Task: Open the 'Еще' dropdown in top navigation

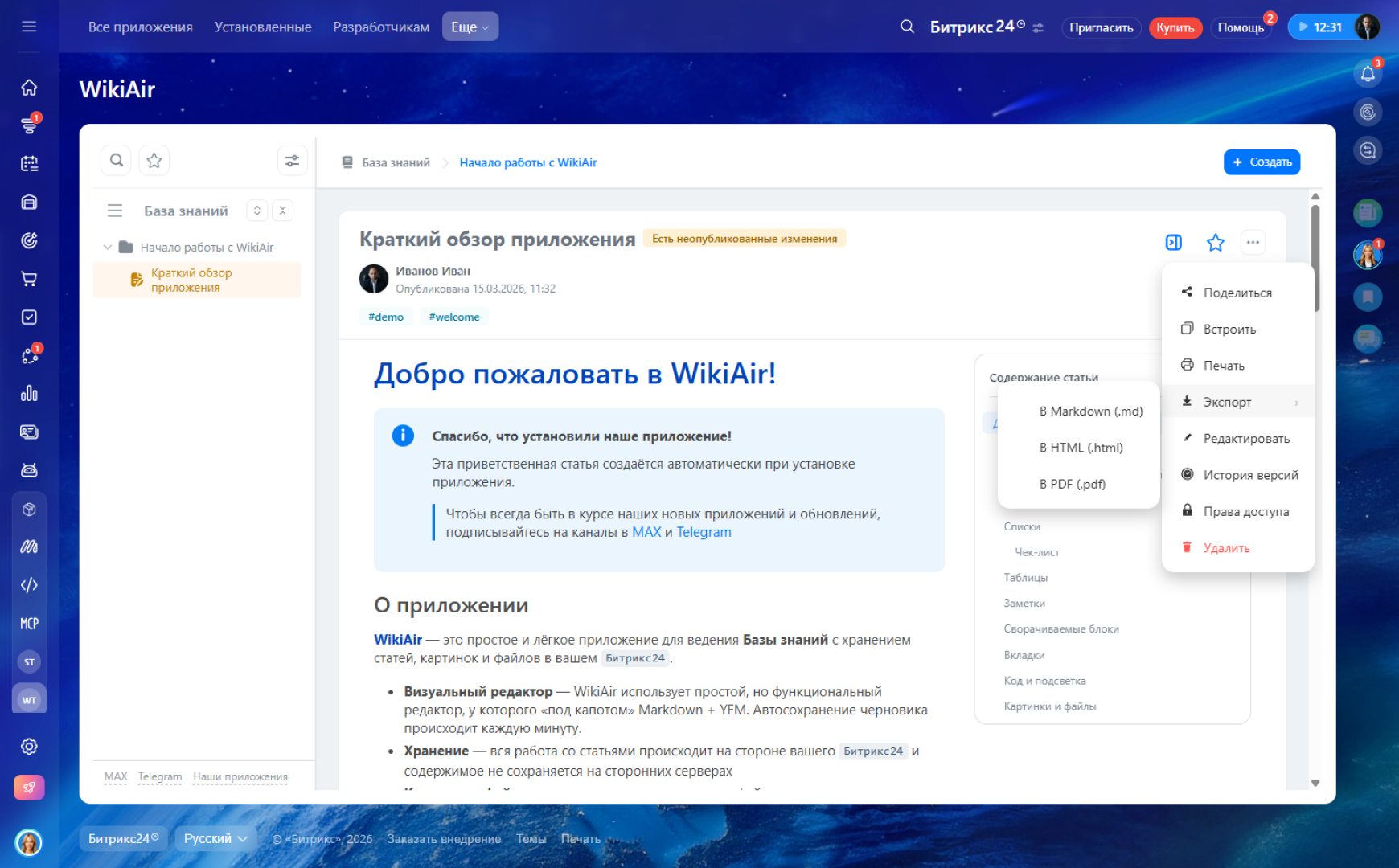Action: (470, 27)
